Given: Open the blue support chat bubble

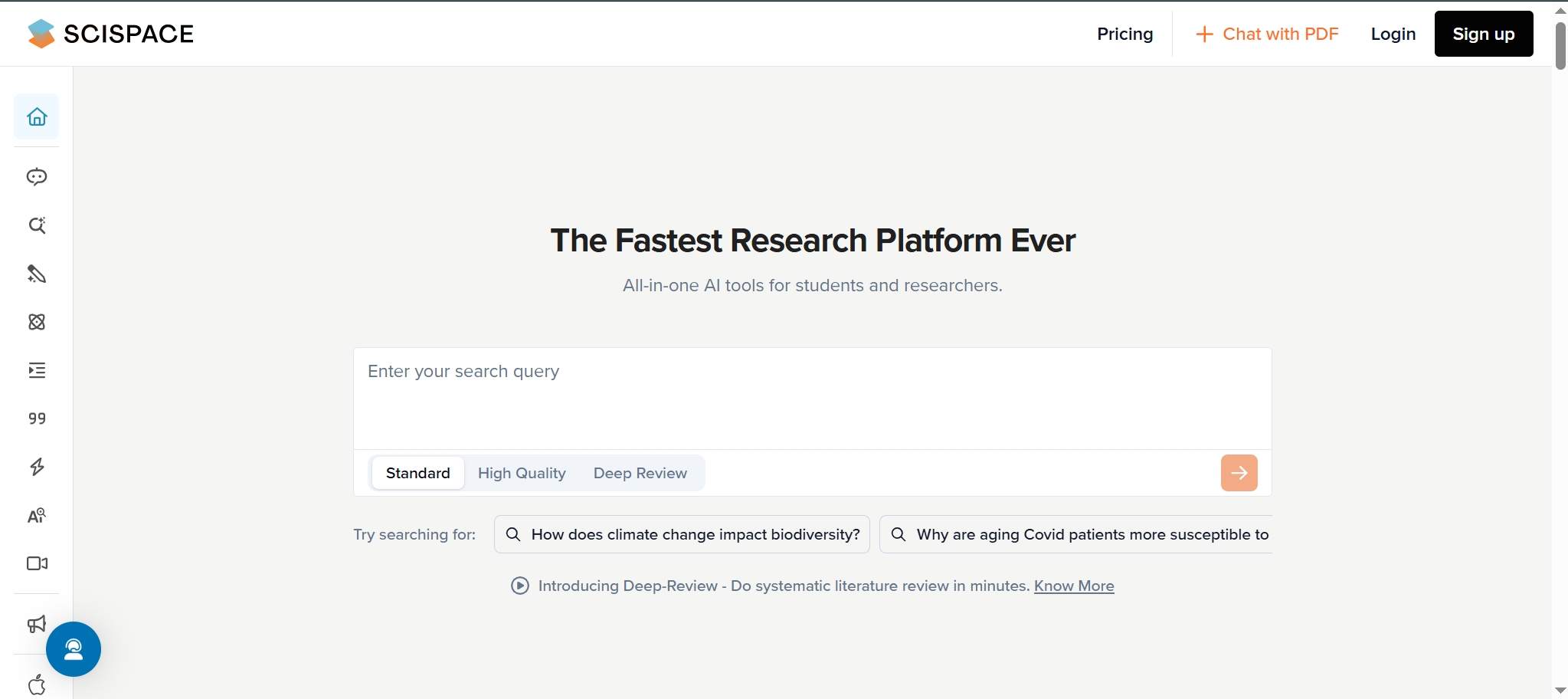Looking at the screenshot, I should click(74, 649).
